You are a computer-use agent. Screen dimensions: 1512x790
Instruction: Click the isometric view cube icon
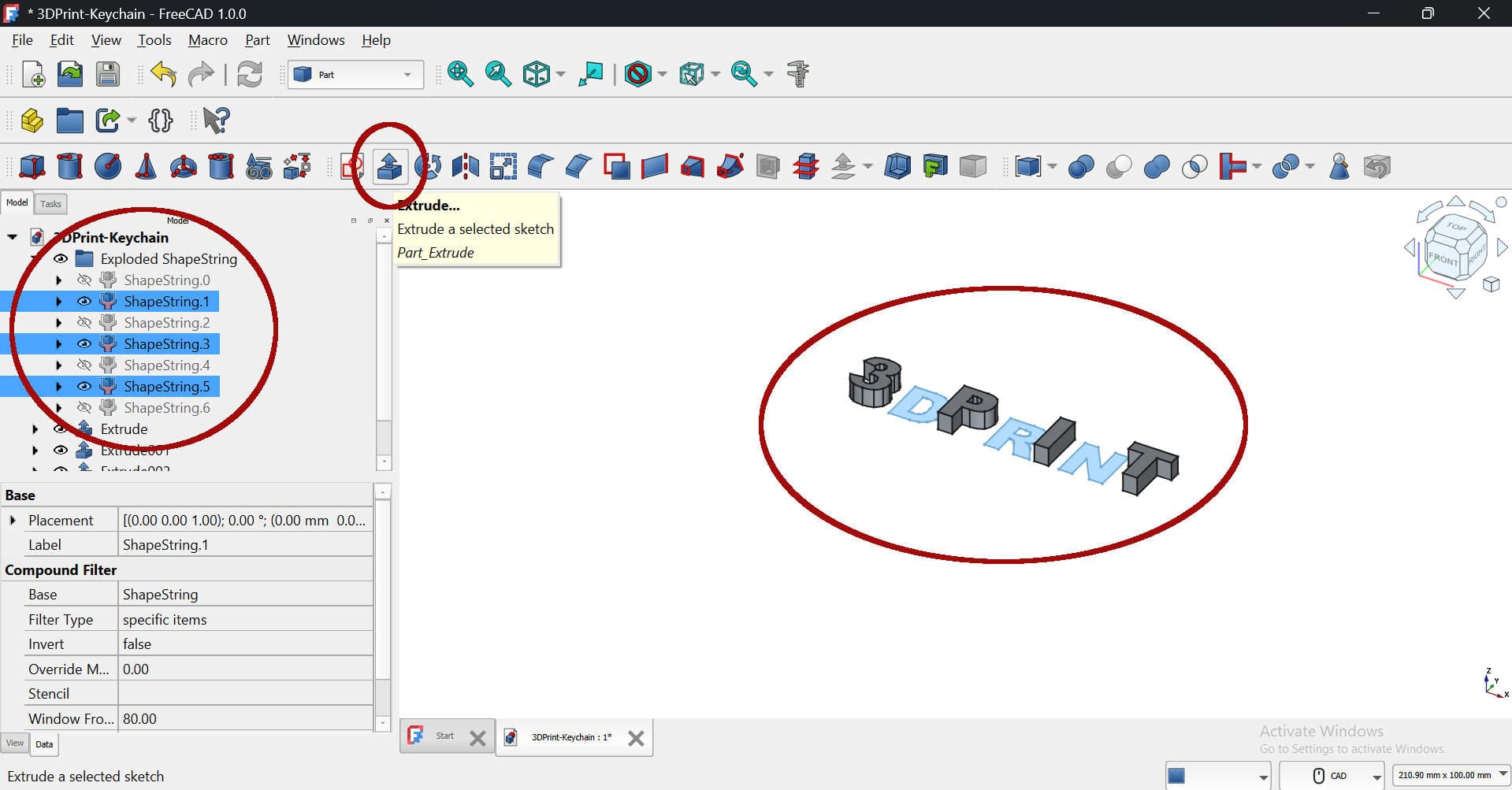coord(537,74)
